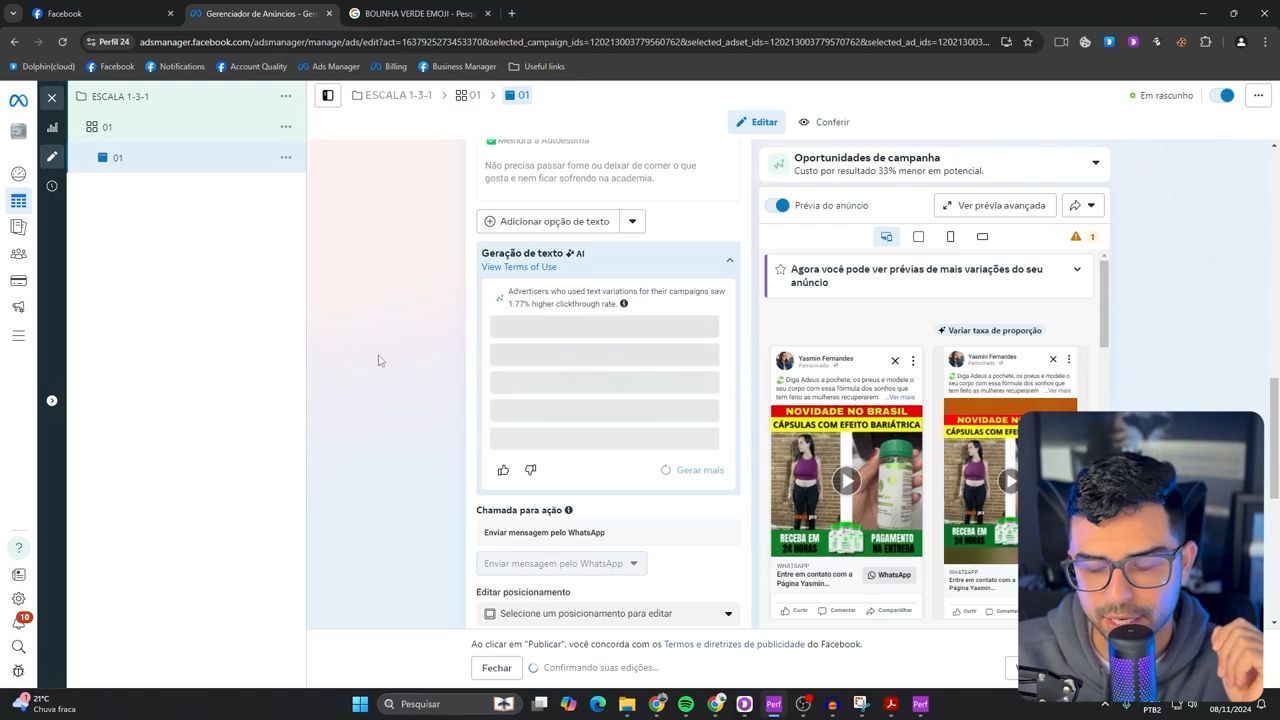Screen dimensions: 1280x720
Task: Open the Help question mark icon
Action: [x=18, y=548]
